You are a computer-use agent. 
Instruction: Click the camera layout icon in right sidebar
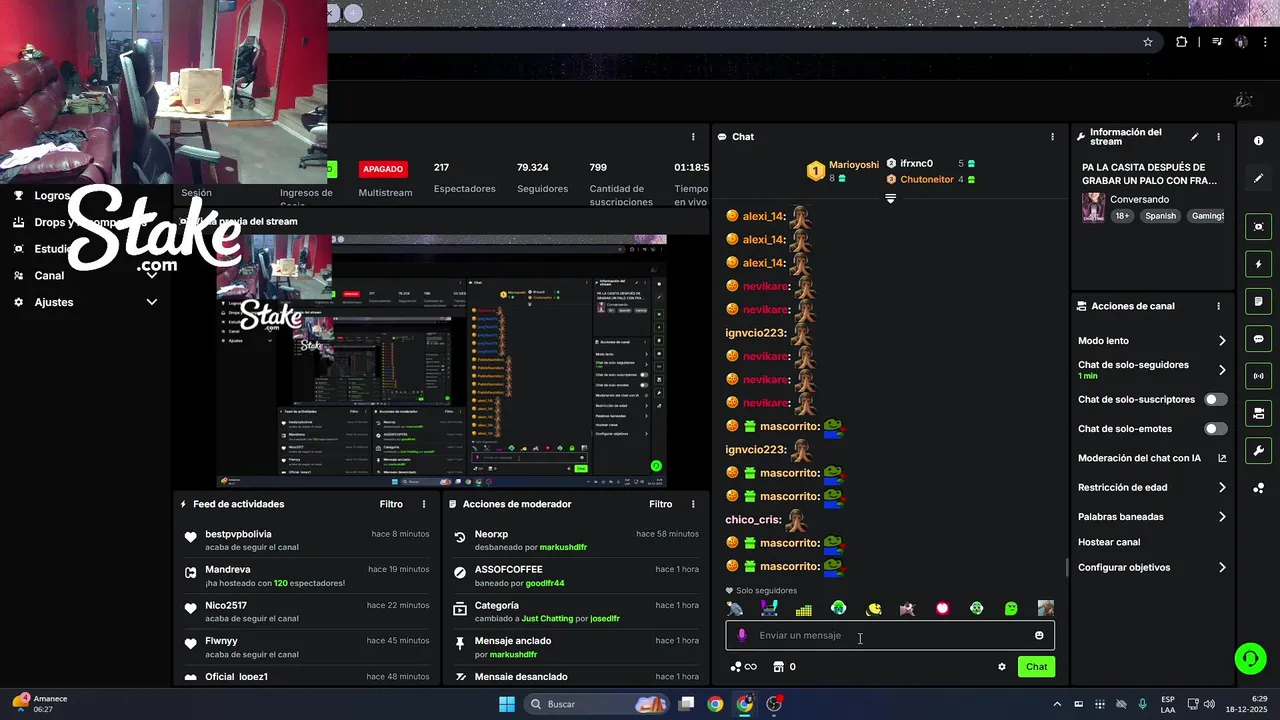pyautogui.click(x=1258, y=413)
